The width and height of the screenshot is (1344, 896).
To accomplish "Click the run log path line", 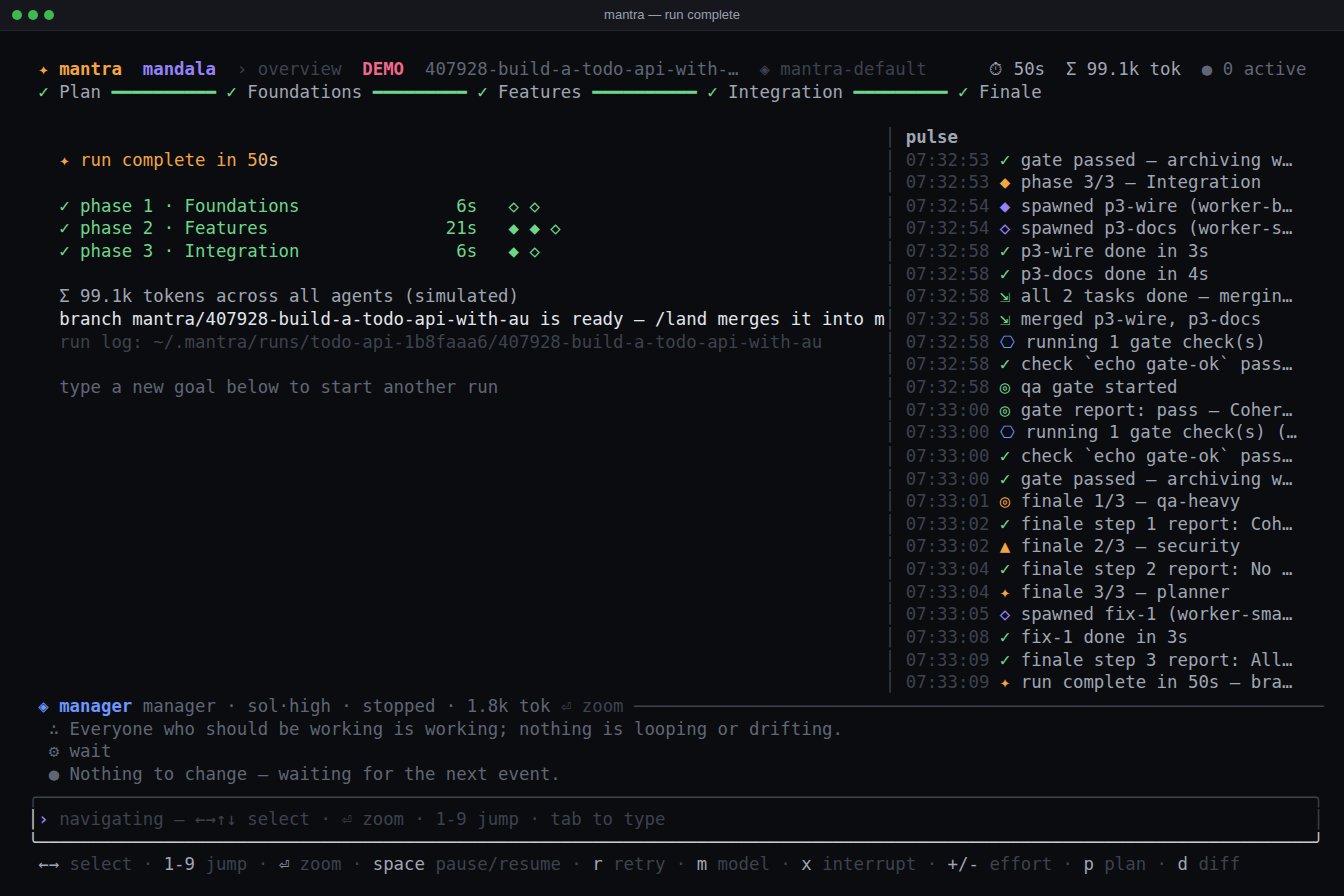I will pos(441,342).
